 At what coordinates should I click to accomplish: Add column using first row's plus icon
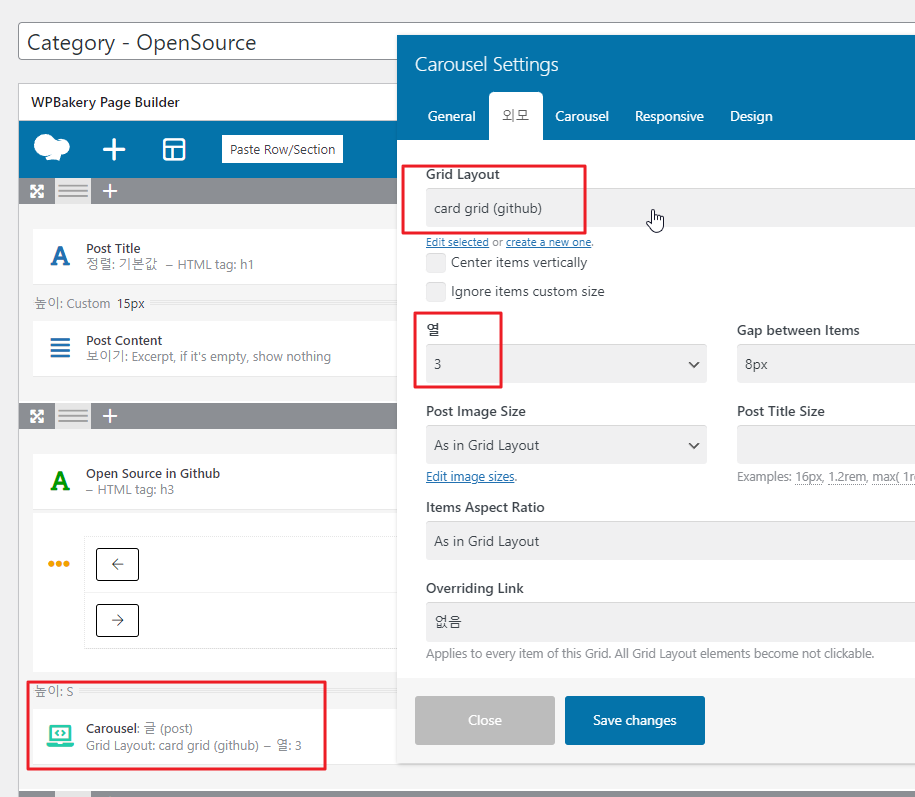click(x=110, y=191)
